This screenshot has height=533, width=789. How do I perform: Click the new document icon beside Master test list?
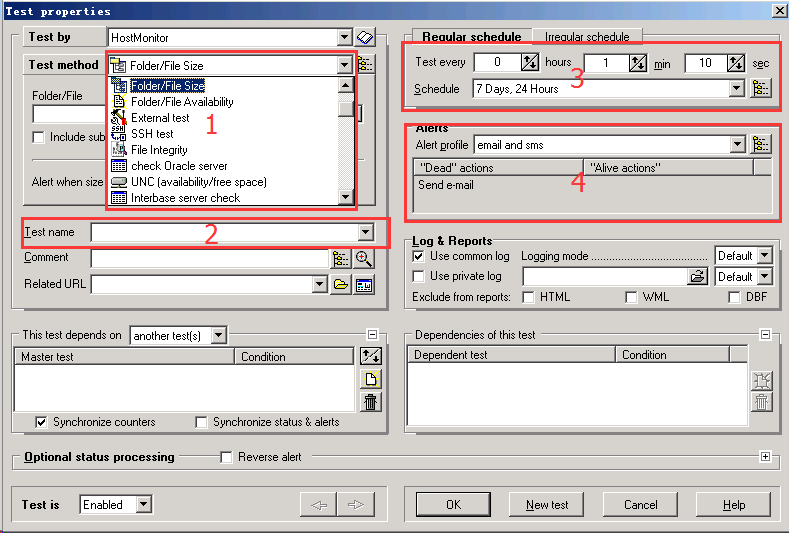click(371, 379)
